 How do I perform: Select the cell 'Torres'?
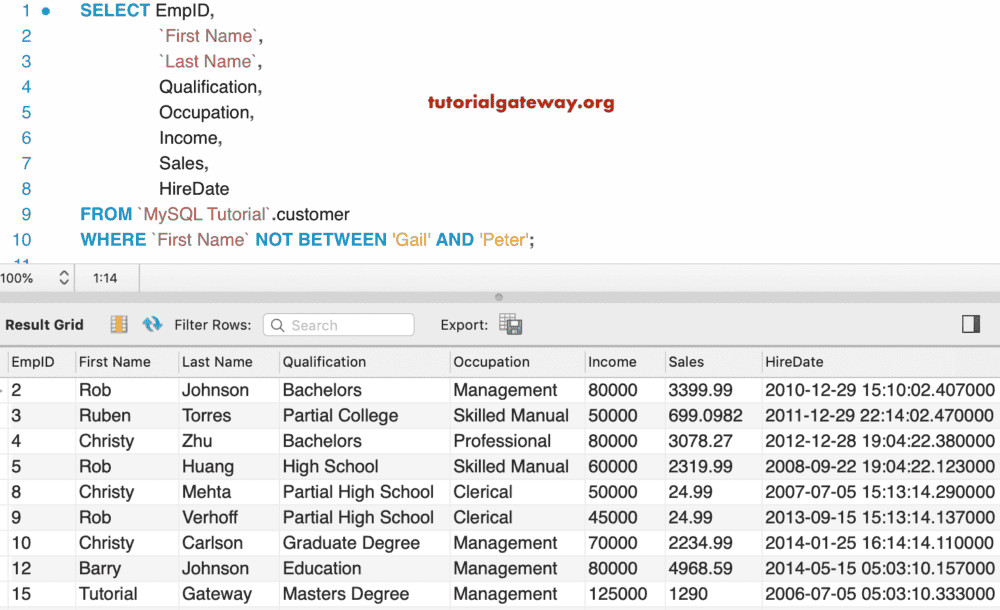point(207,415)
